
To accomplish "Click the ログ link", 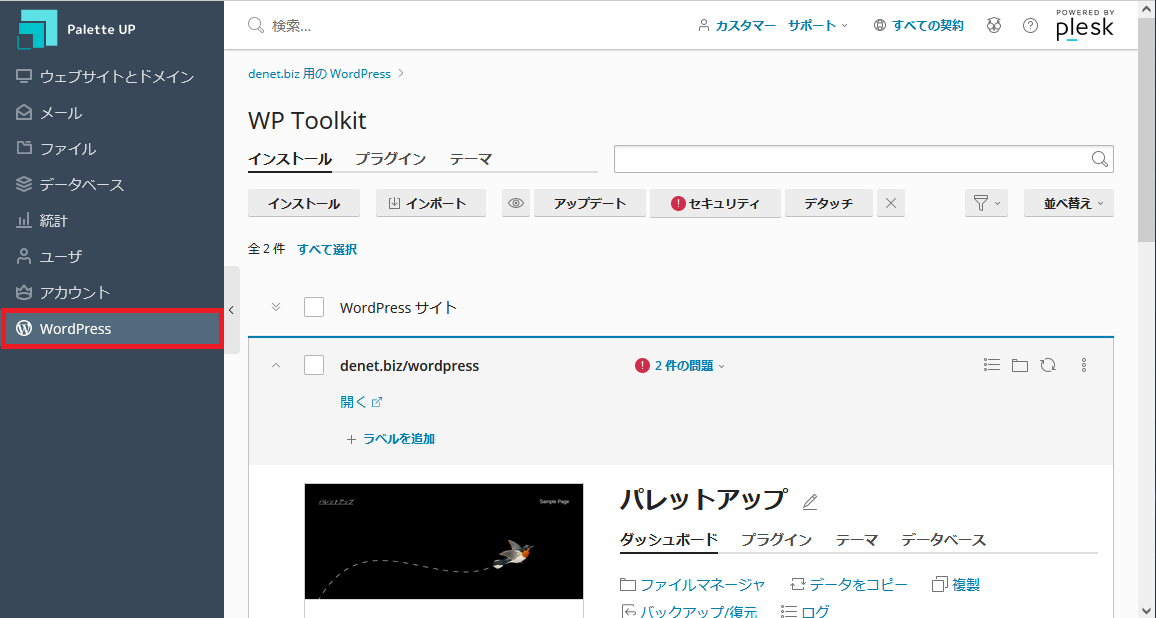I will click(x=805, y=611).
